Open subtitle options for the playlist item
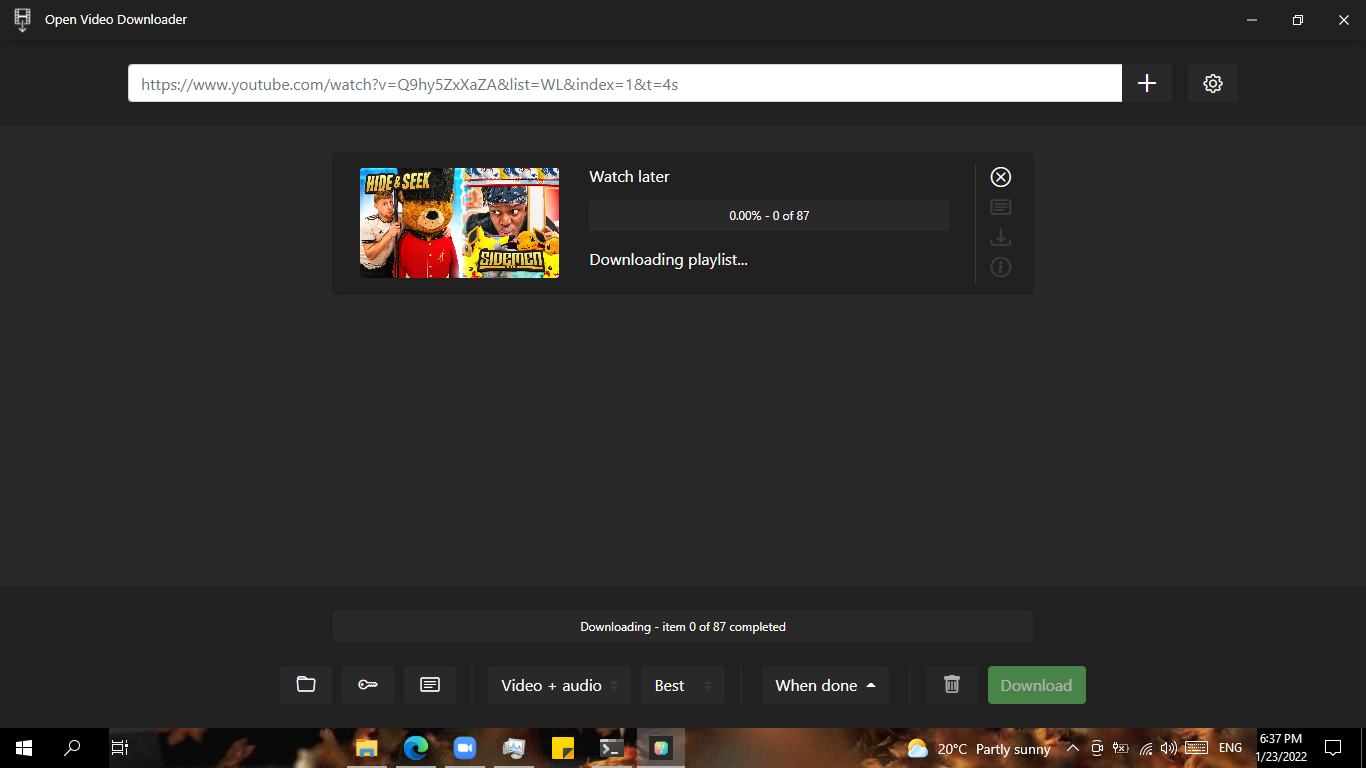Image resolution: width=1366 pixels, height=768 pixels. [x=1000, y=207]
